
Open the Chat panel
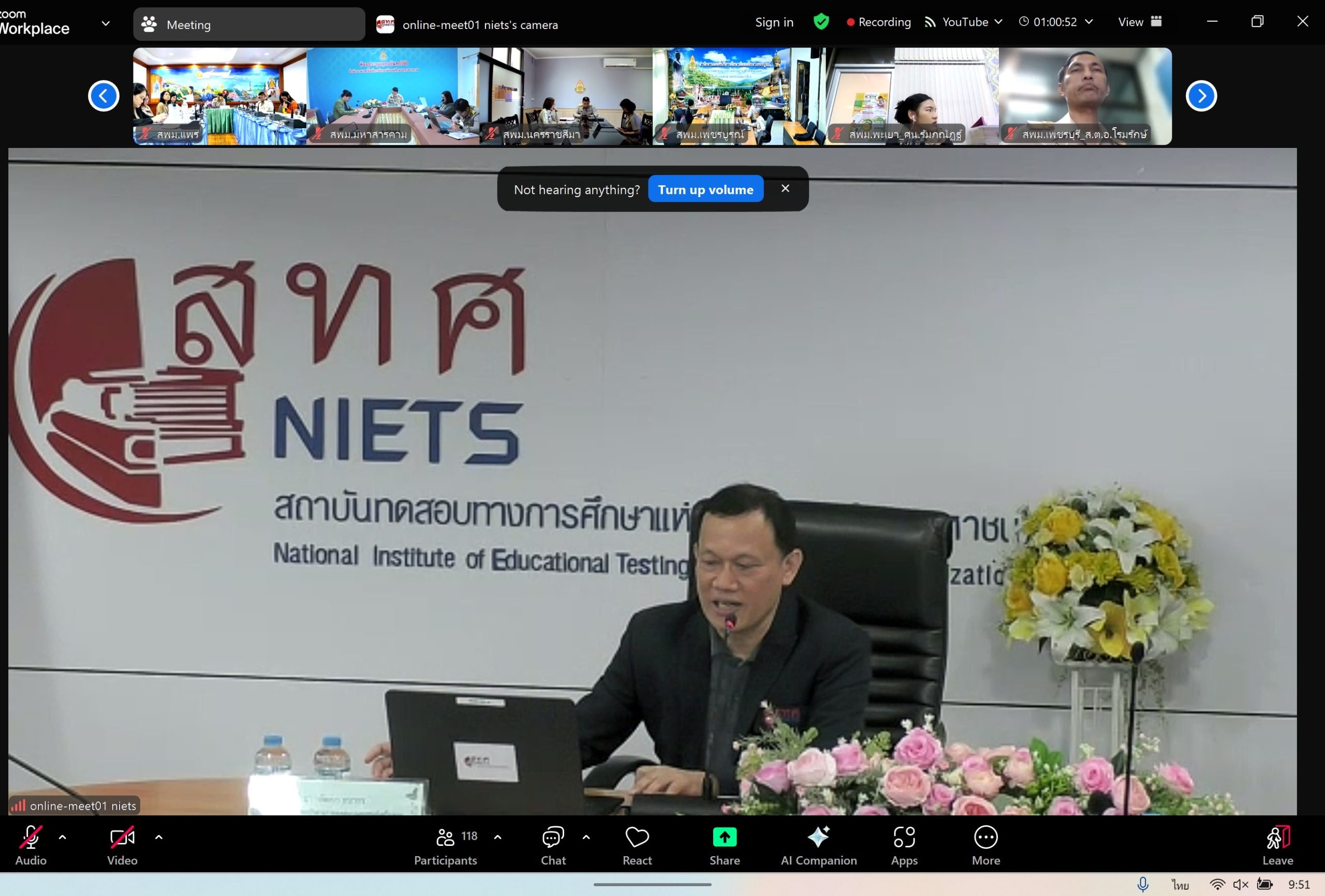click(553, 846)
